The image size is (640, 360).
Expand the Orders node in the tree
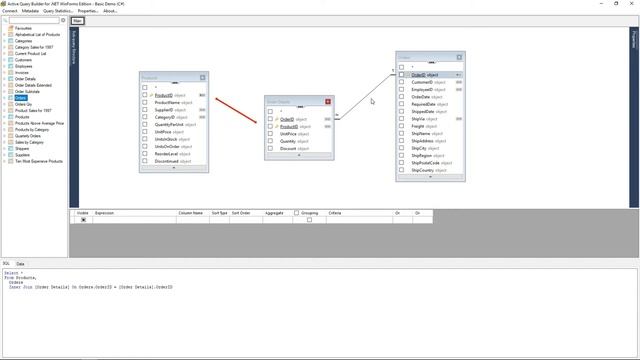coord(4,98)
